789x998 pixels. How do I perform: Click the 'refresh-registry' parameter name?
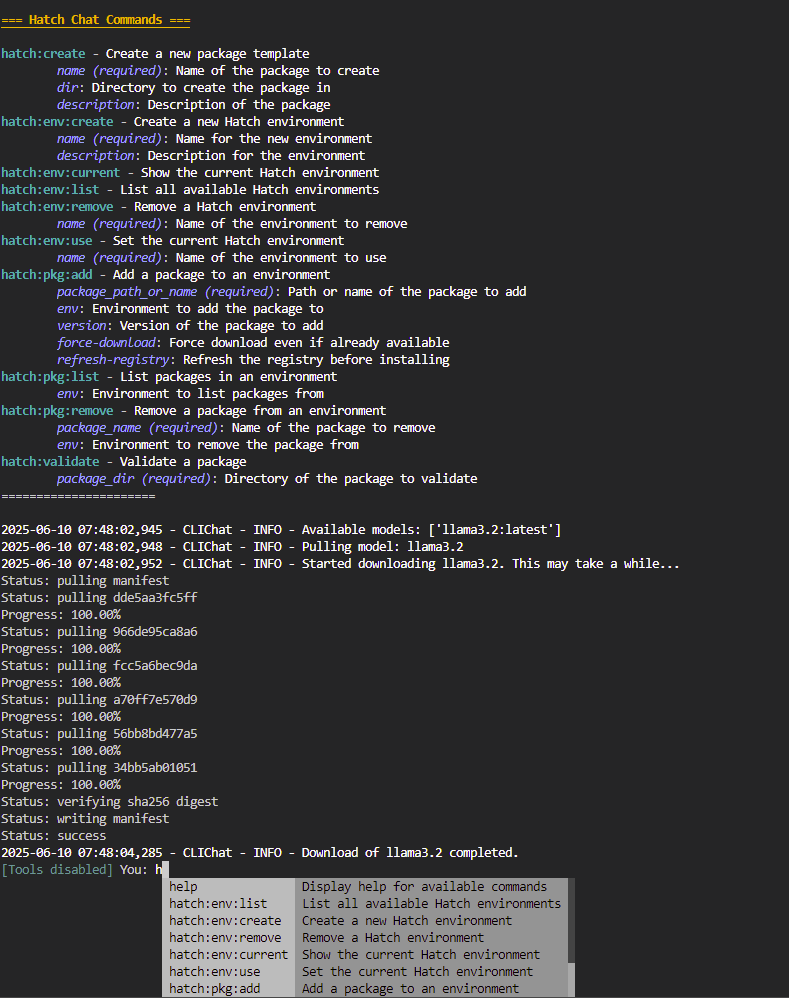tap(113, 360)
